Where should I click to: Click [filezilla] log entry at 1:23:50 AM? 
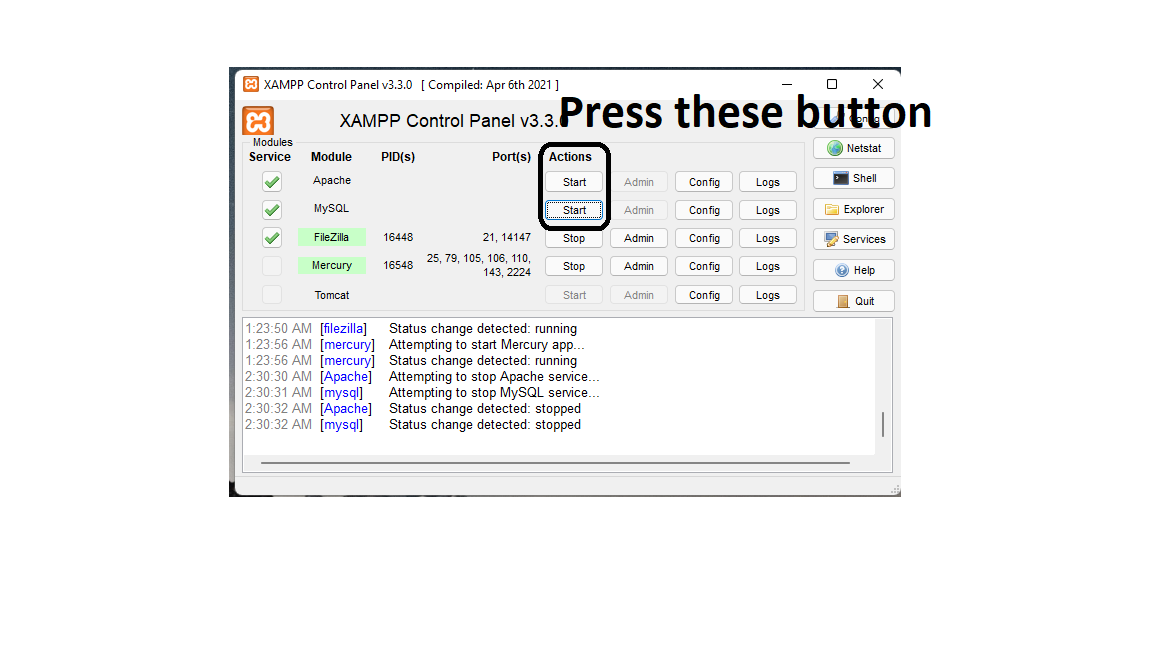click(411, 328)
